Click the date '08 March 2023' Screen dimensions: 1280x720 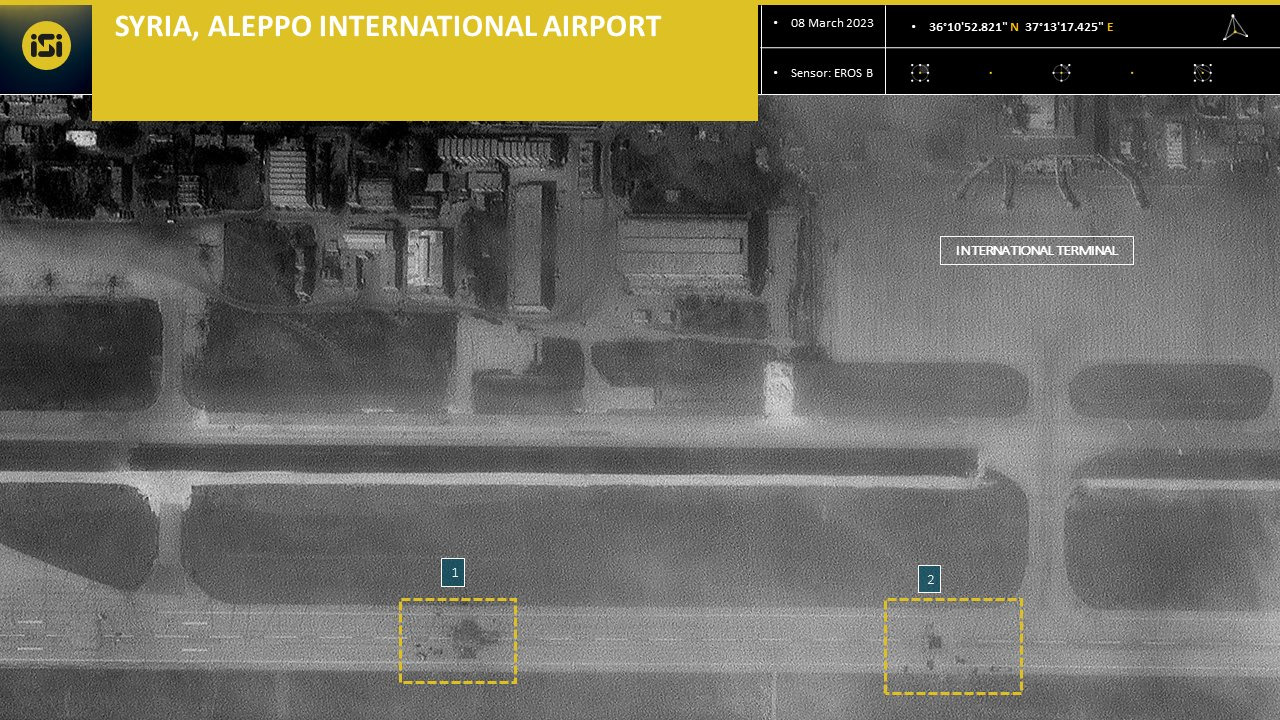click(832, 23)
